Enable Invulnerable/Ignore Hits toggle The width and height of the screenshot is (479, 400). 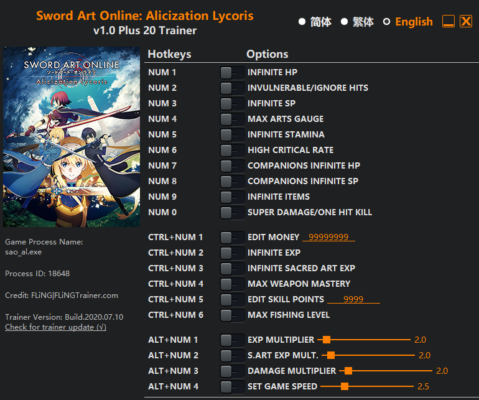point(232,88)
